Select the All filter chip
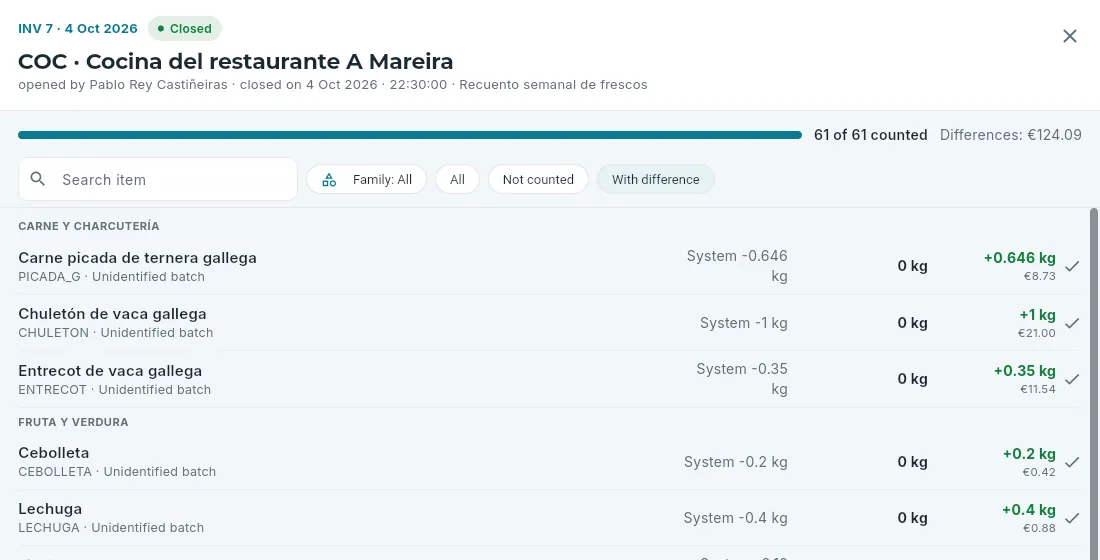The image size is (1100, 560). point(457,180)
